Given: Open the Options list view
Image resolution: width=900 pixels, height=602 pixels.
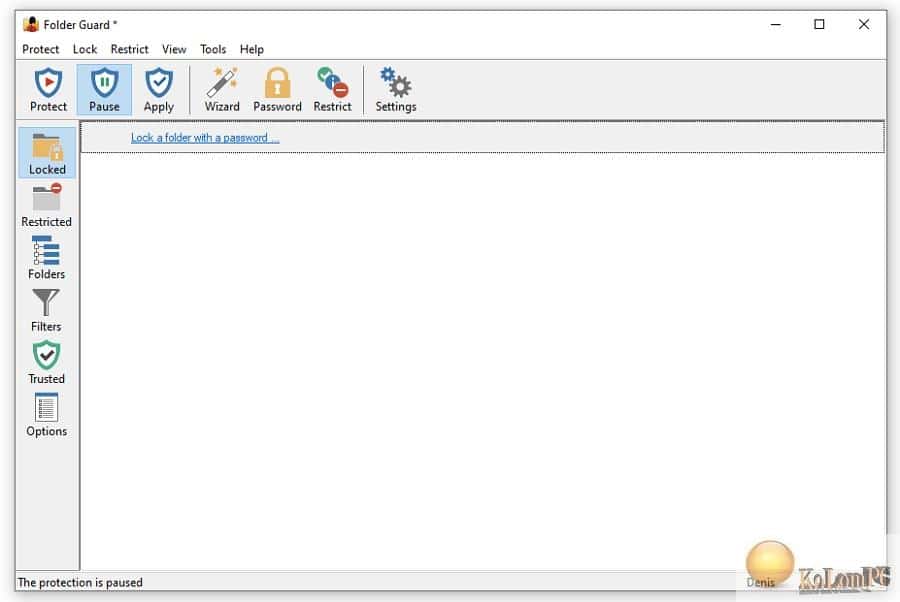Looking at the screenshot, I should [46, 414].
